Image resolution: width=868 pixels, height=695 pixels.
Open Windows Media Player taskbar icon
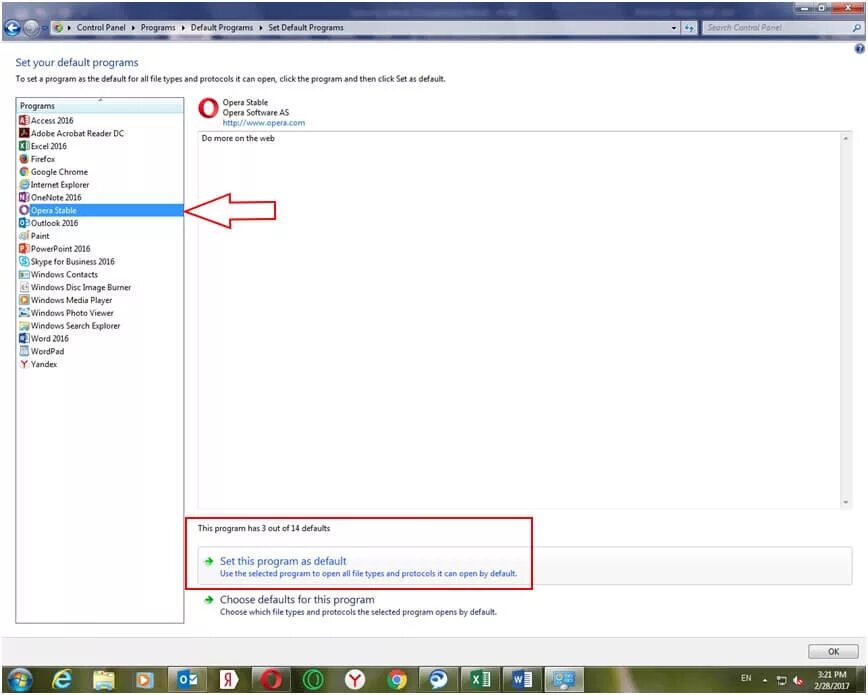click(144, 679)
